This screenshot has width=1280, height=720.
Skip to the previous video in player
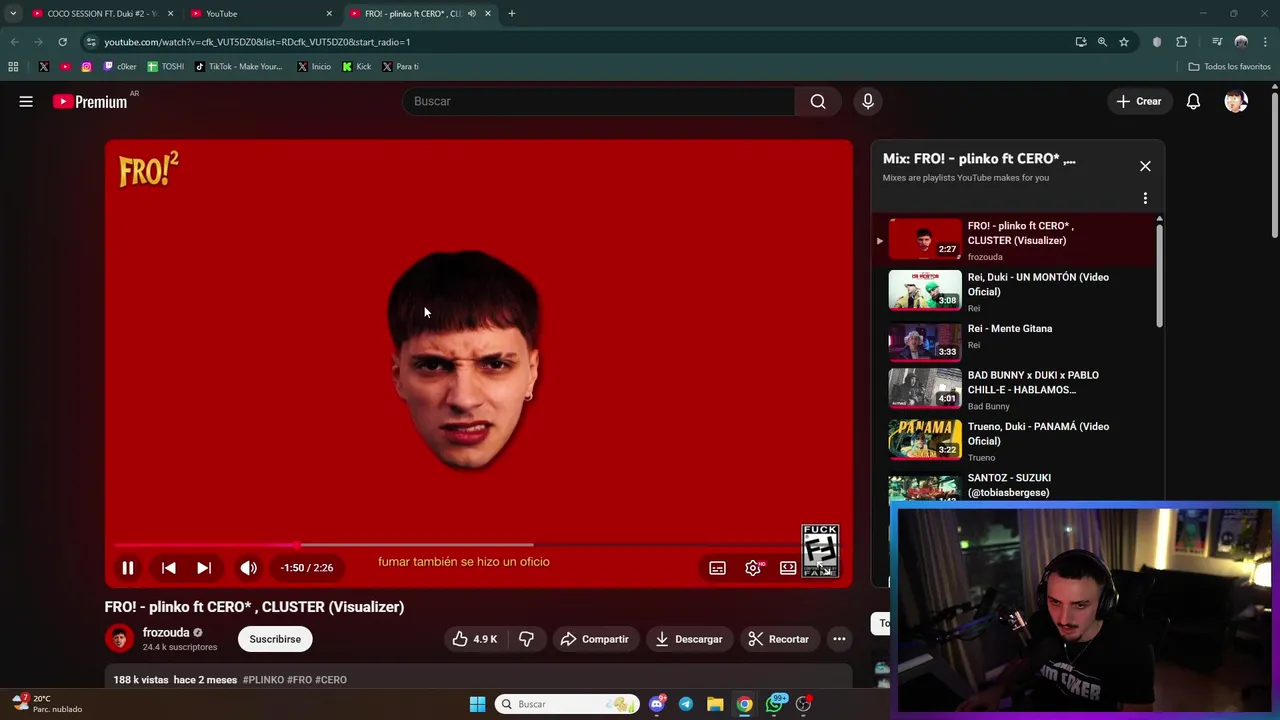tap(168, 568)
